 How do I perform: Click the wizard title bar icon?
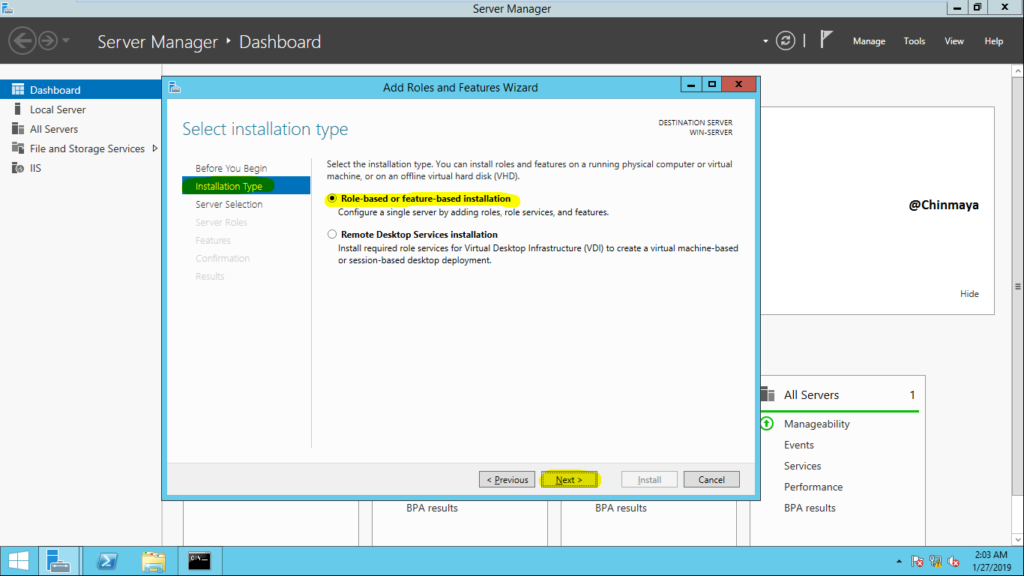(174, 87)
